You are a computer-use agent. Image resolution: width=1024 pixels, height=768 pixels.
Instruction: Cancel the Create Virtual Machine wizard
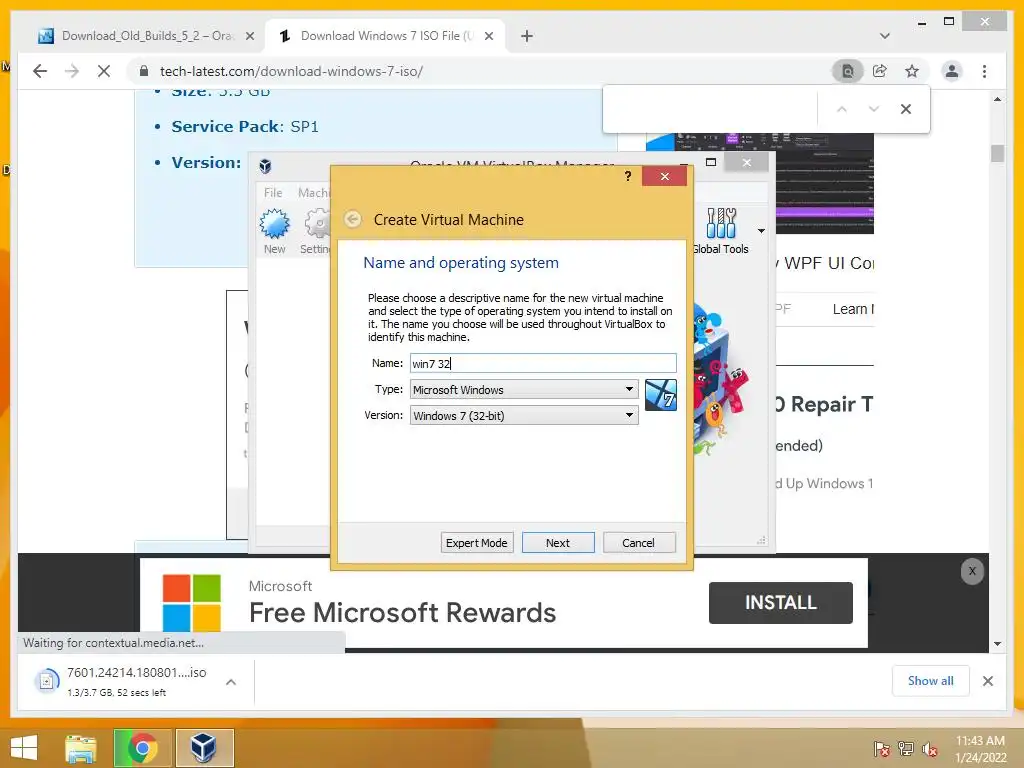638,543
